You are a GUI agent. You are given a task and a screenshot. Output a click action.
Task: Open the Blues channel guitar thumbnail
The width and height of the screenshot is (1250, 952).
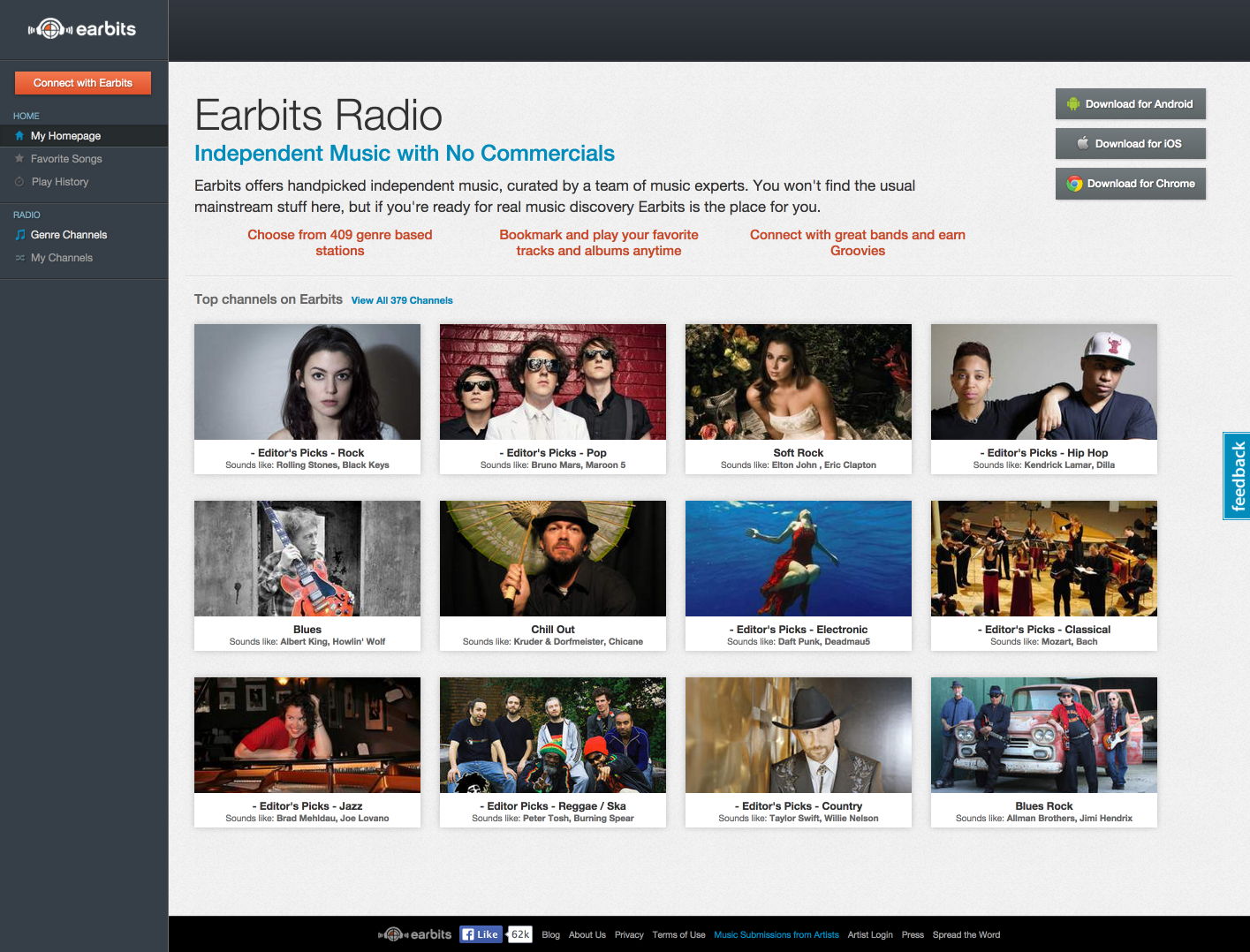(307, 558)
